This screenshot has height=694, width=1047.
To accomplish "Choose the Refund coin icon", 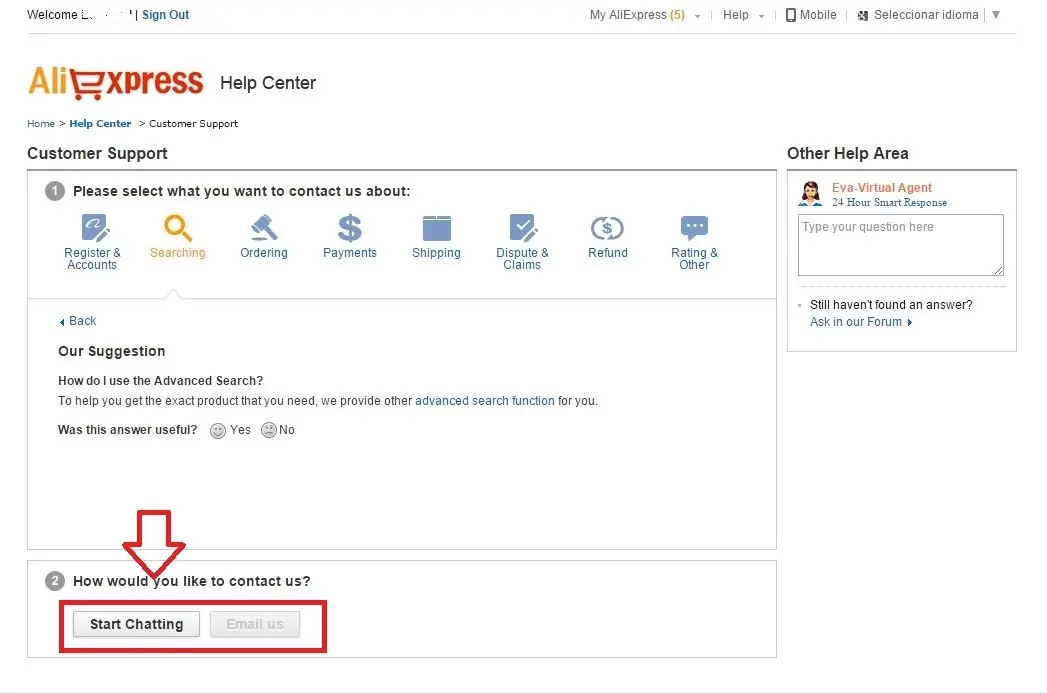I will coord(607,228).
